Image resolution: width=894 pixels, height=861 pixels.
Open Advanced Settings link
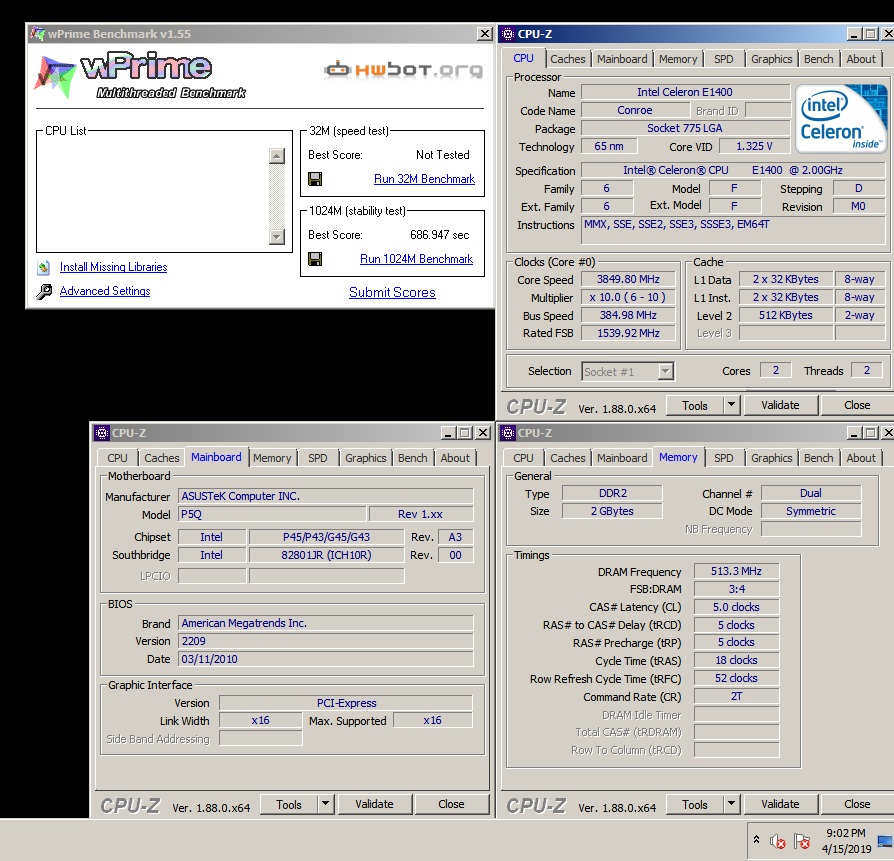pyautogui.click(x=105, y=291)
